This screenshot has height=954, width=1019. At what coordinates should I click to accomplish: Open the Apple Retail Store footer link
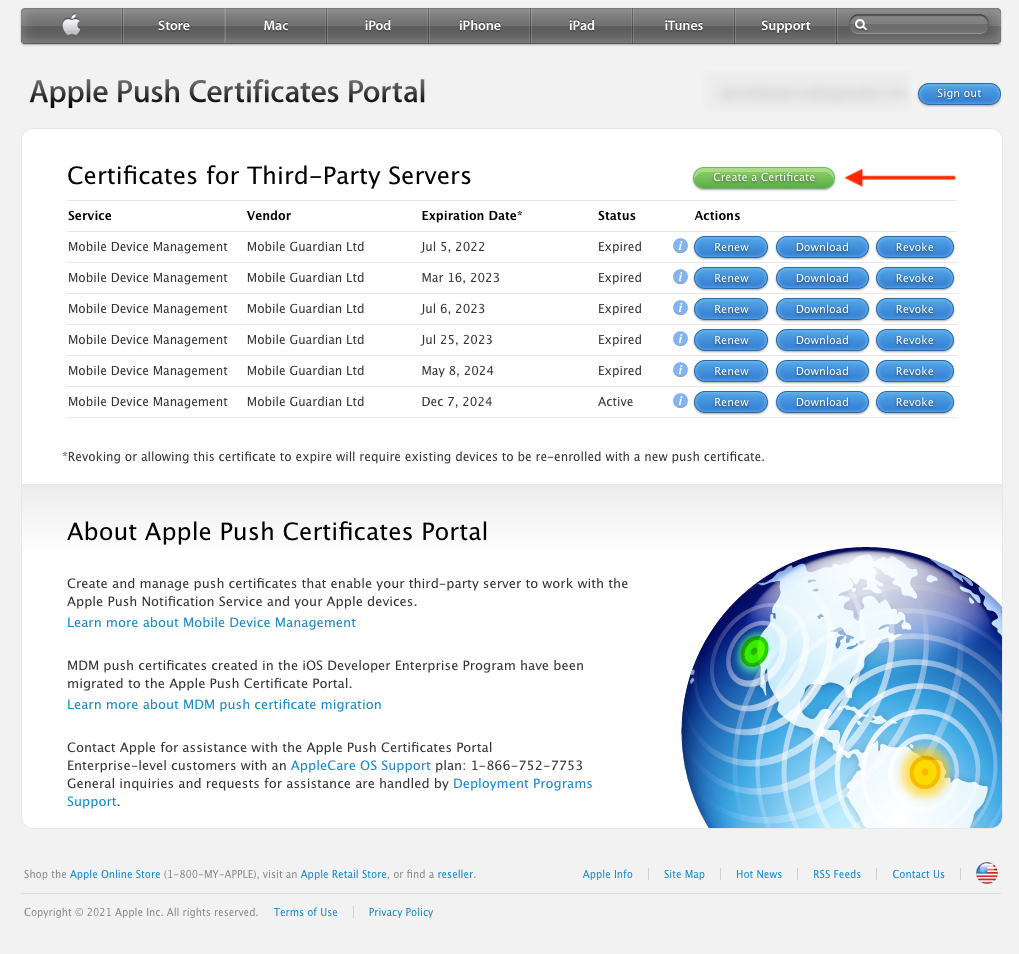[x=343, y=874]
